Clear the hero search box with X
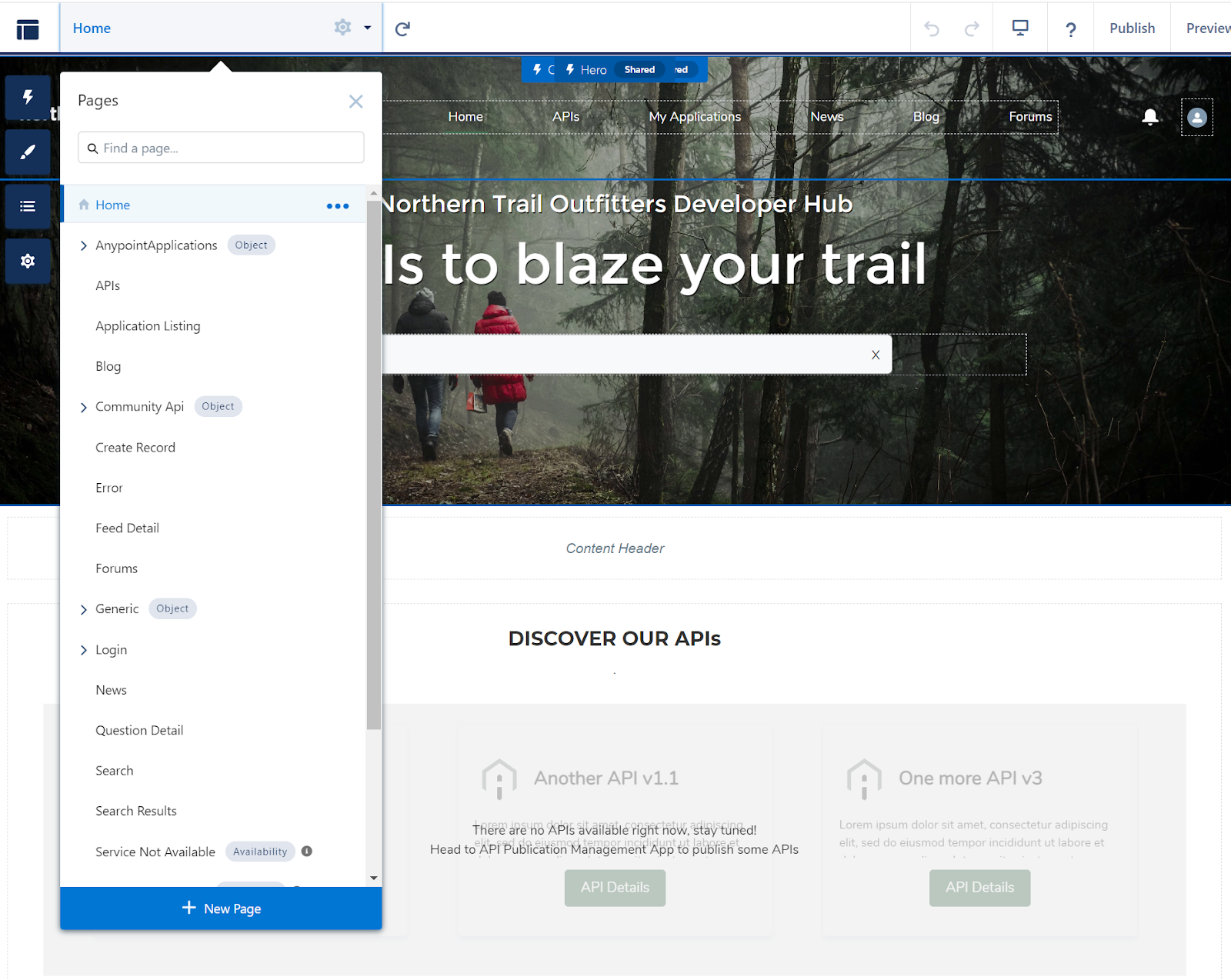 (876, 355)
